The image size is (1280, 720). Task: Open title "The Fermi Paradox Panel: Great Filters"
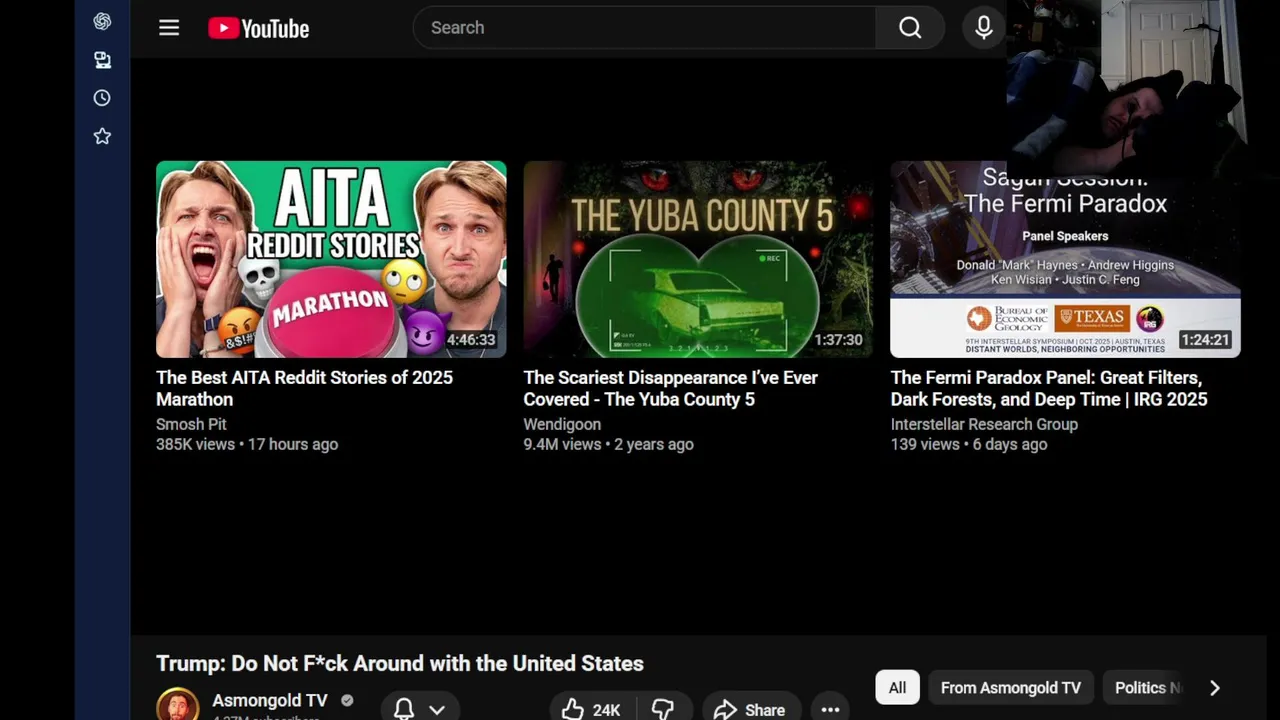[1049, 388]
